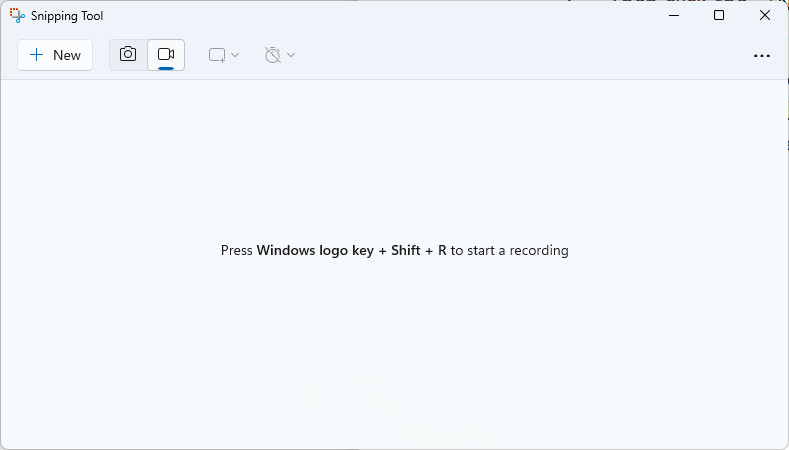Screen dimensions: 789x450
Task: Click the Snipping Tool scissors app icon
Action: click(x=17, y=16)
